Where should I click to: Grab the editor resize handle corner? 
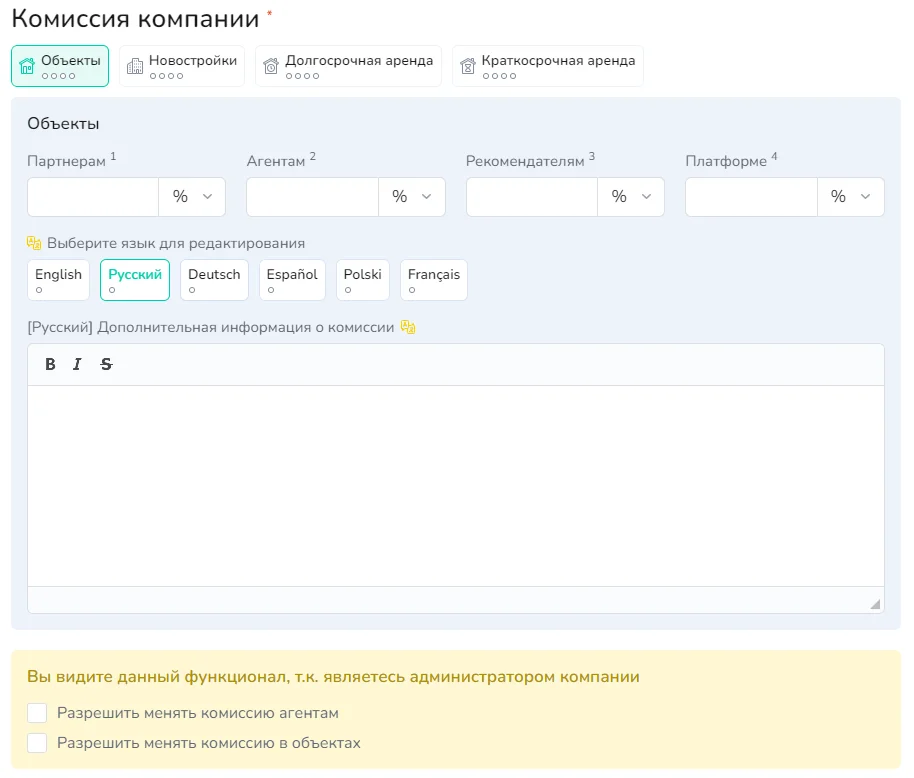875,604
